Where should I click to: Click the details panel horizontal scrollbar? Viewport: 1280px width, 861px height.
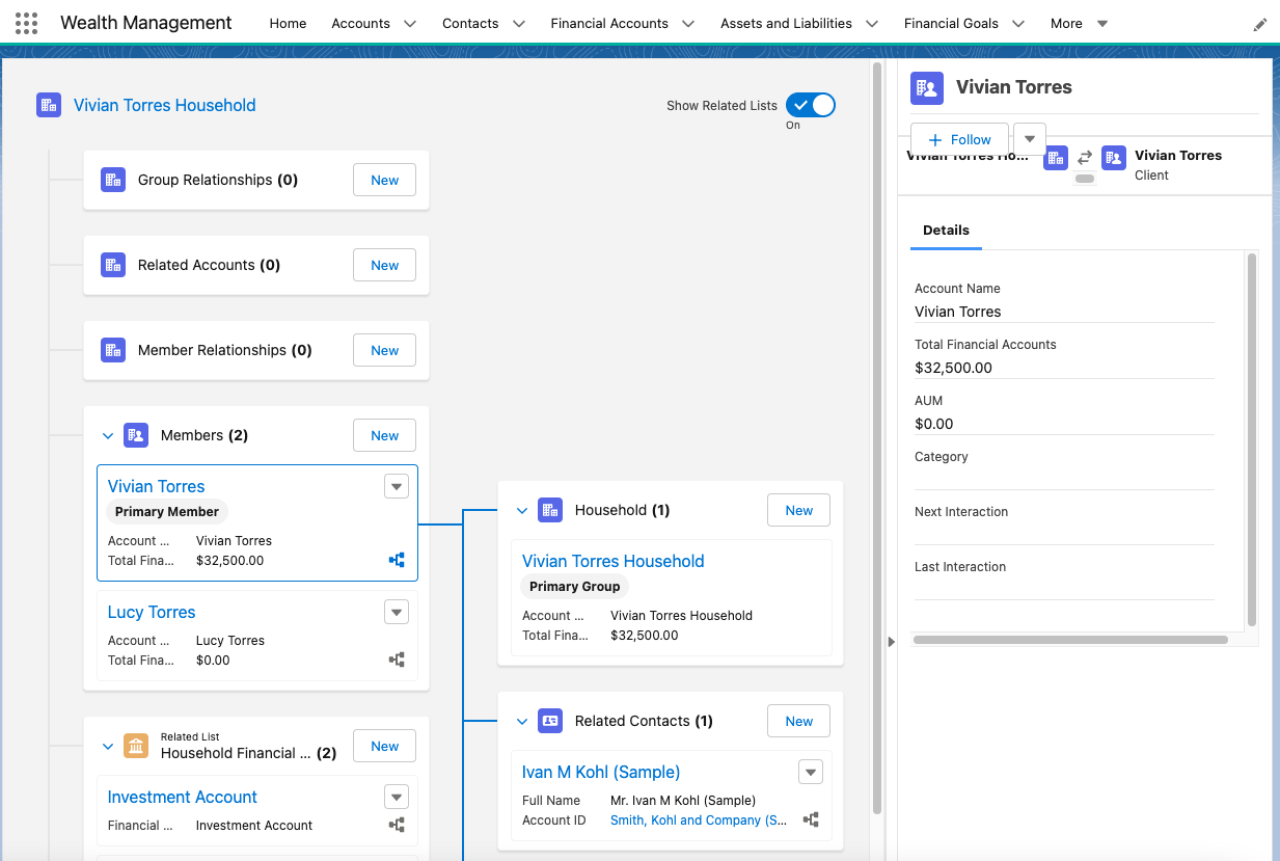(x=1070, y=640)
